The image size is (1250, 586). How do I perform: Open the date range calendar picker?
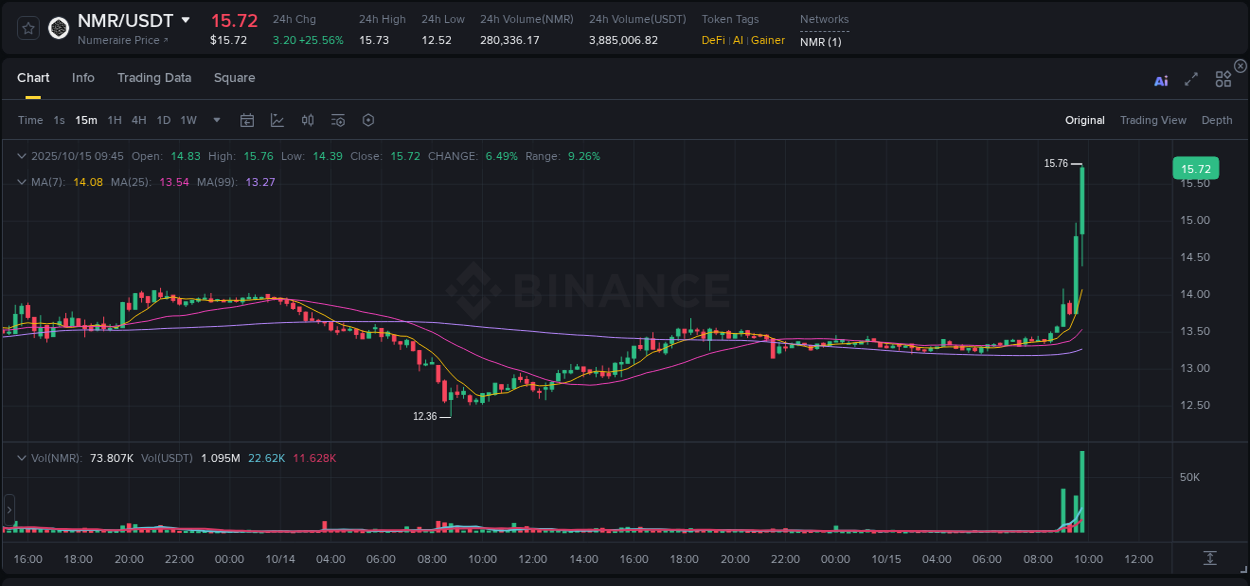click(247, 120)
